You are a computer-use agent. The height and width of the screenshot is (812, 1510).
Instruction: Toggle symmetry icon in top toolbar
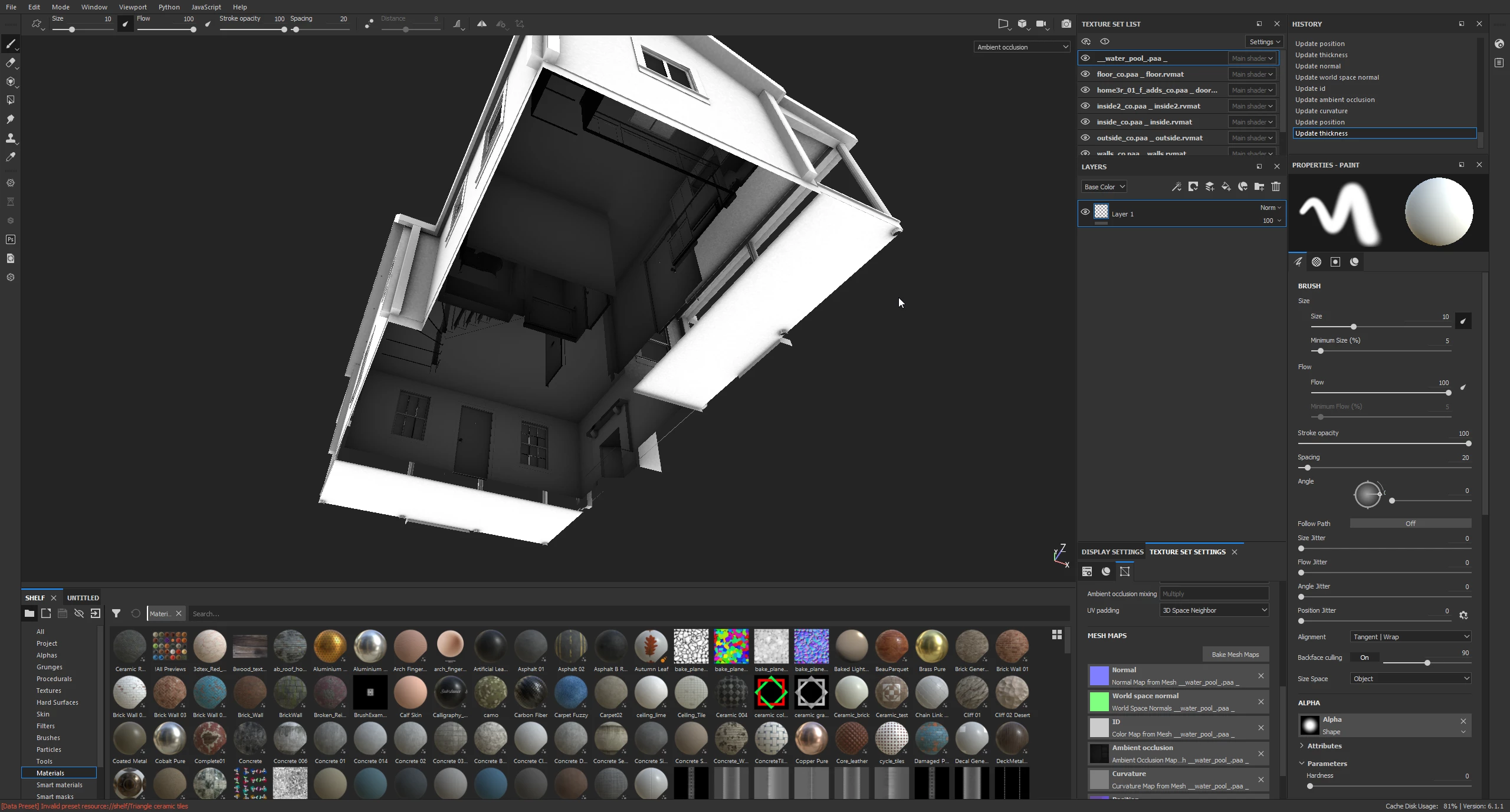coord(481,24)
